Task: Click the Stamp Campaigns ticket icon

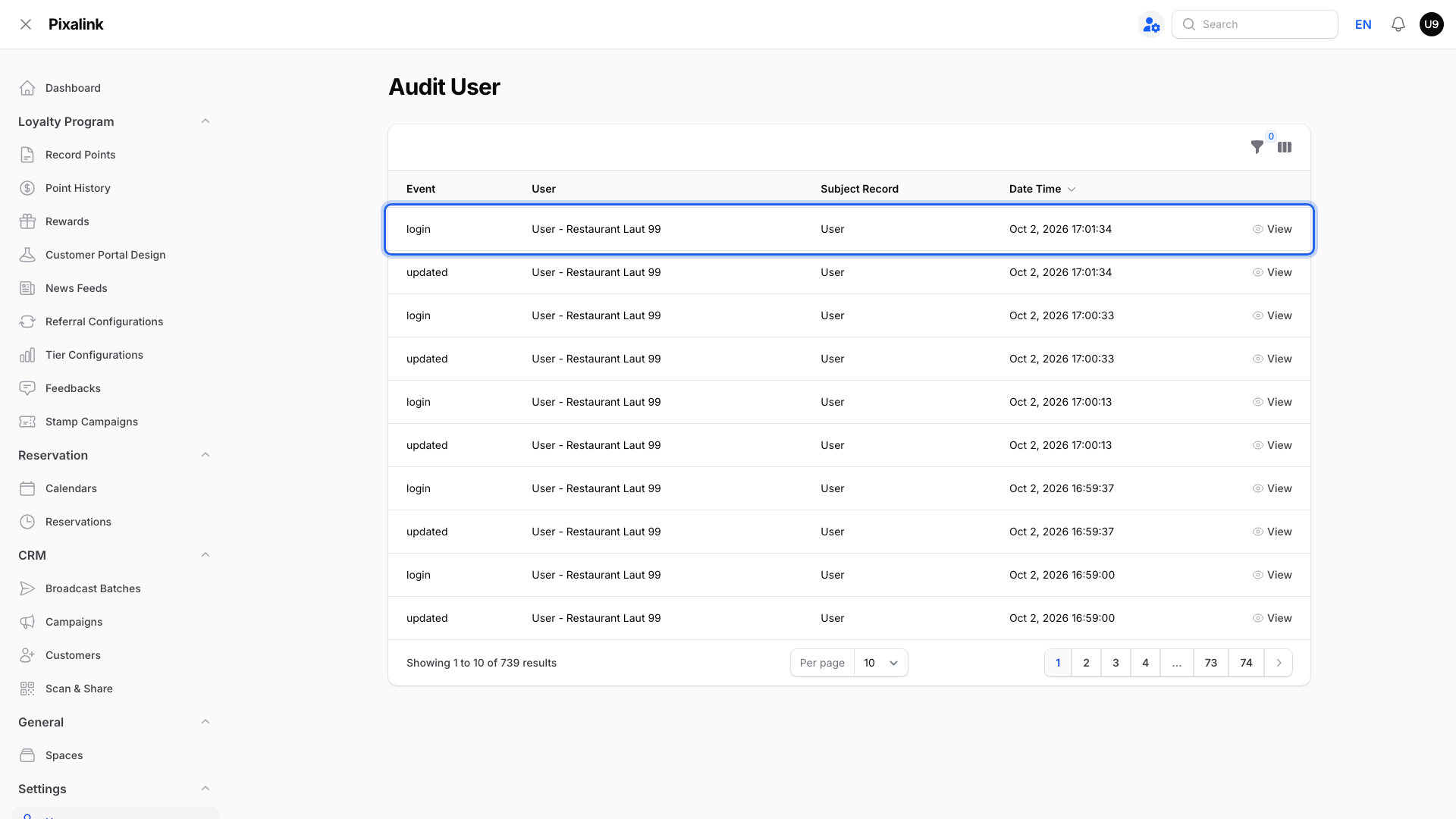Action: [27, 422]
